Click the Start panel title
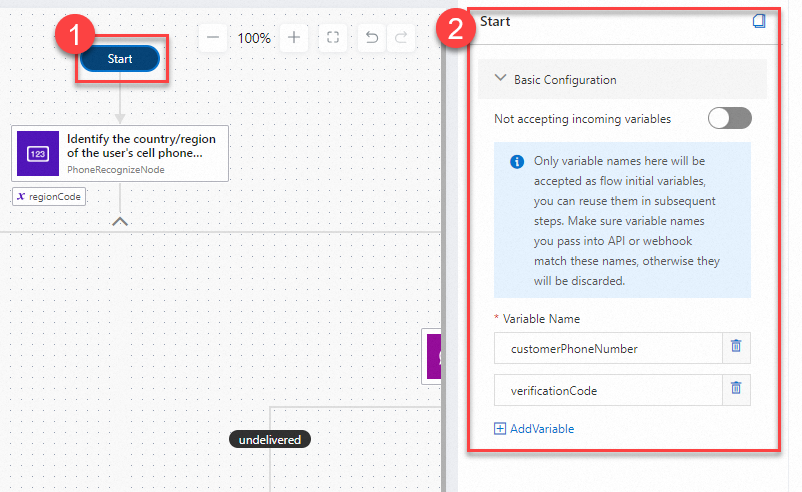The width and height of the screenshot is (802, 492). [495, 21]
